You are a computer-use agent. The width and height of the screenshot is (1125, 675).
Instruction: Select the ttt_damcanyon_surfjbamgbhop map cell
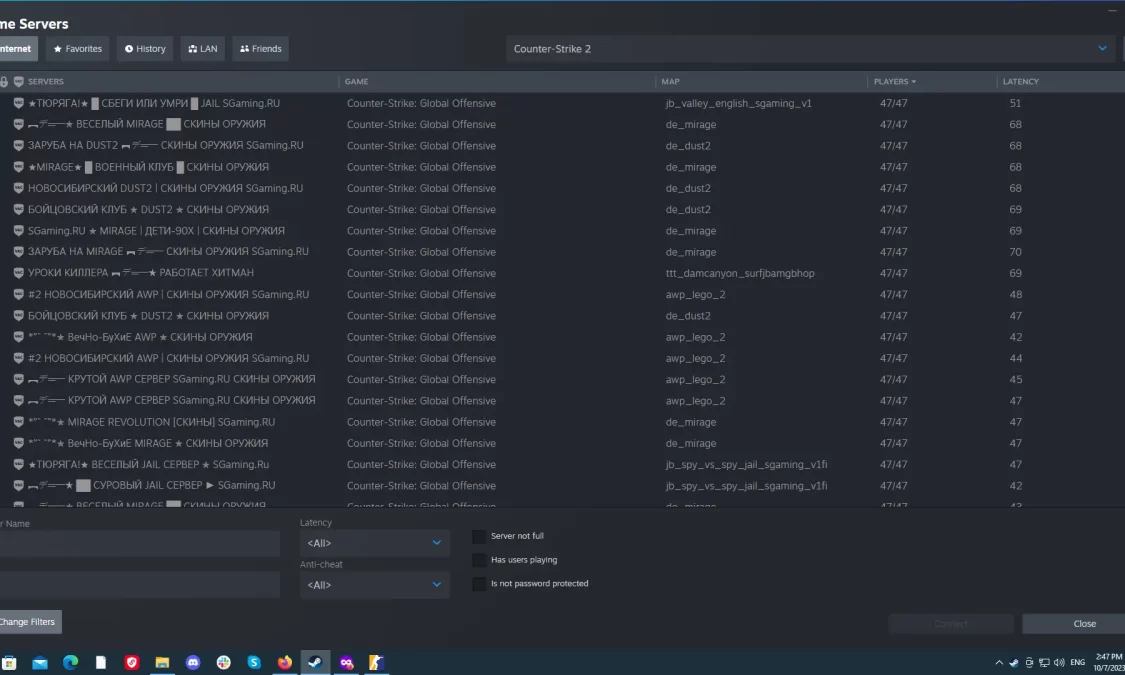tap(740, 273)
